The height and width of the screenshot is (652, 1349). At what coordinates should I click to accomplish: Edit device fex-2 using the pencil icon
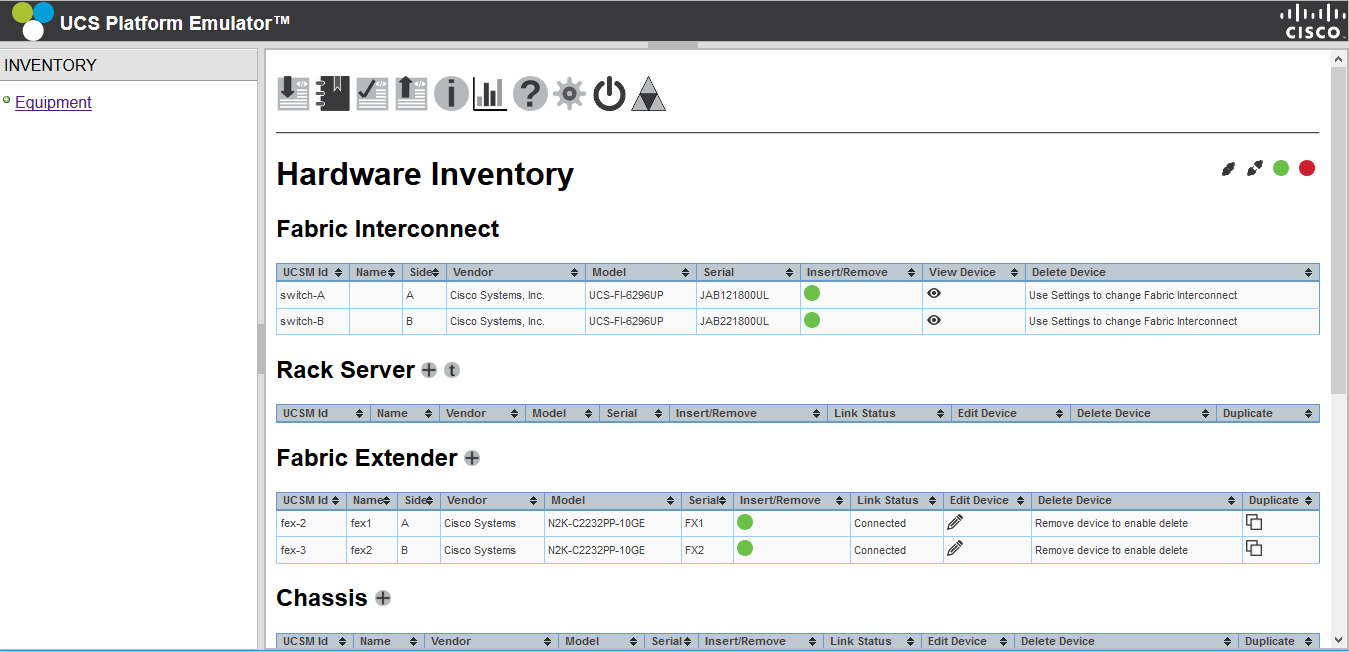click(955, 522)
